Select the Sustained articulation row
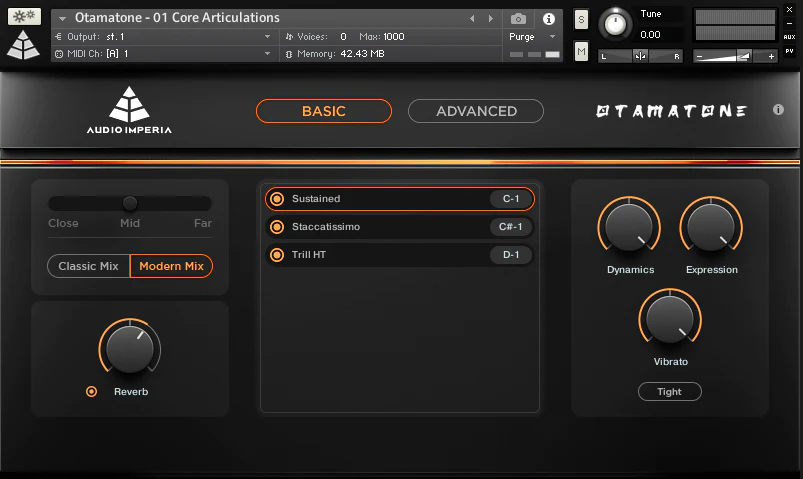Image resolution: width=803 pixels, height=479 pixels. (399, 199)
